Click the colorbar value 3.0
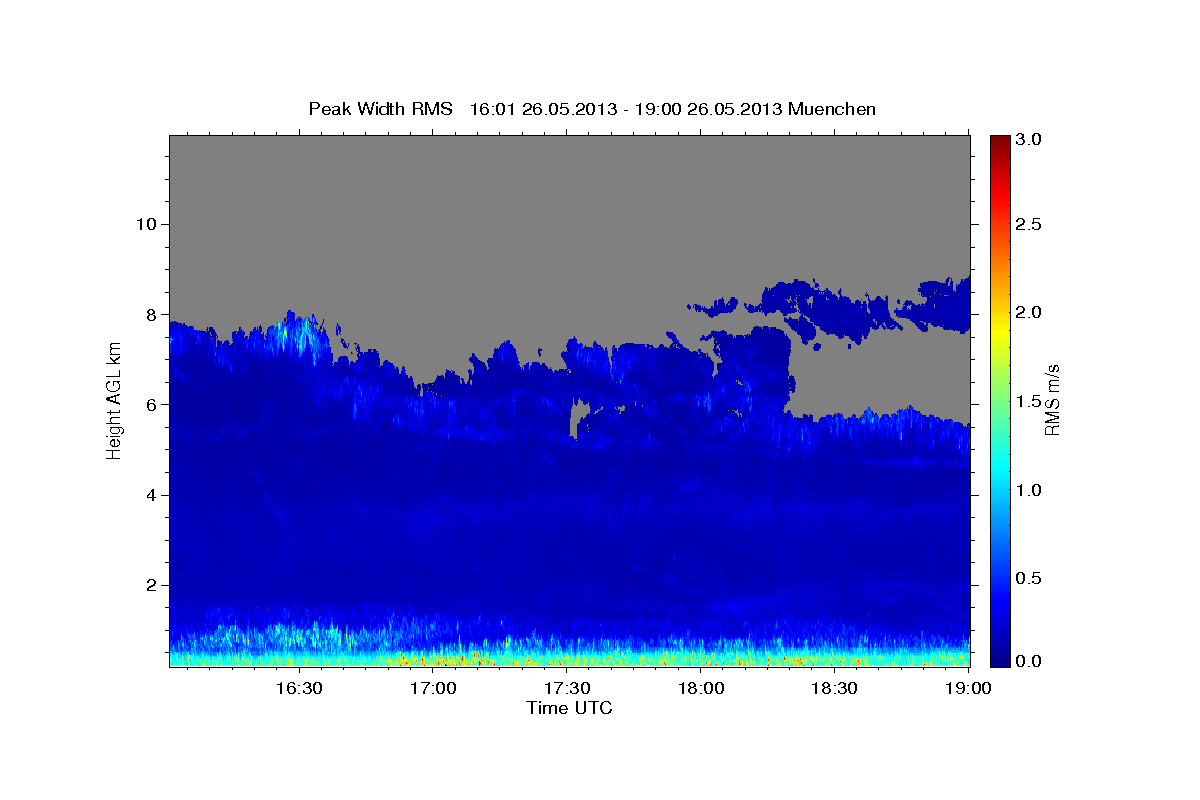This screenshot has height=800, width=1200. click(1028, 140)
